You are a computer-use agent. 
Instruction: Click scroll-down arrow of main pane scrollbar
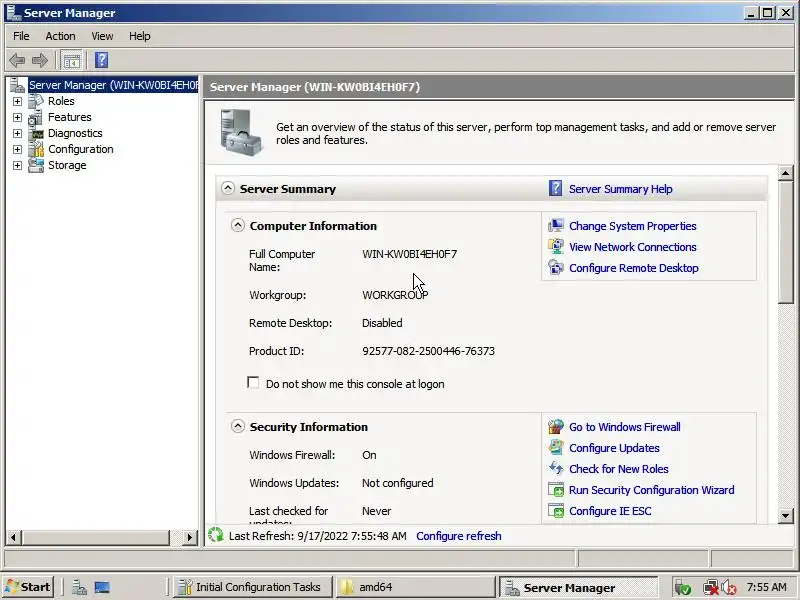pyautogui.click(x=786, y=516)
